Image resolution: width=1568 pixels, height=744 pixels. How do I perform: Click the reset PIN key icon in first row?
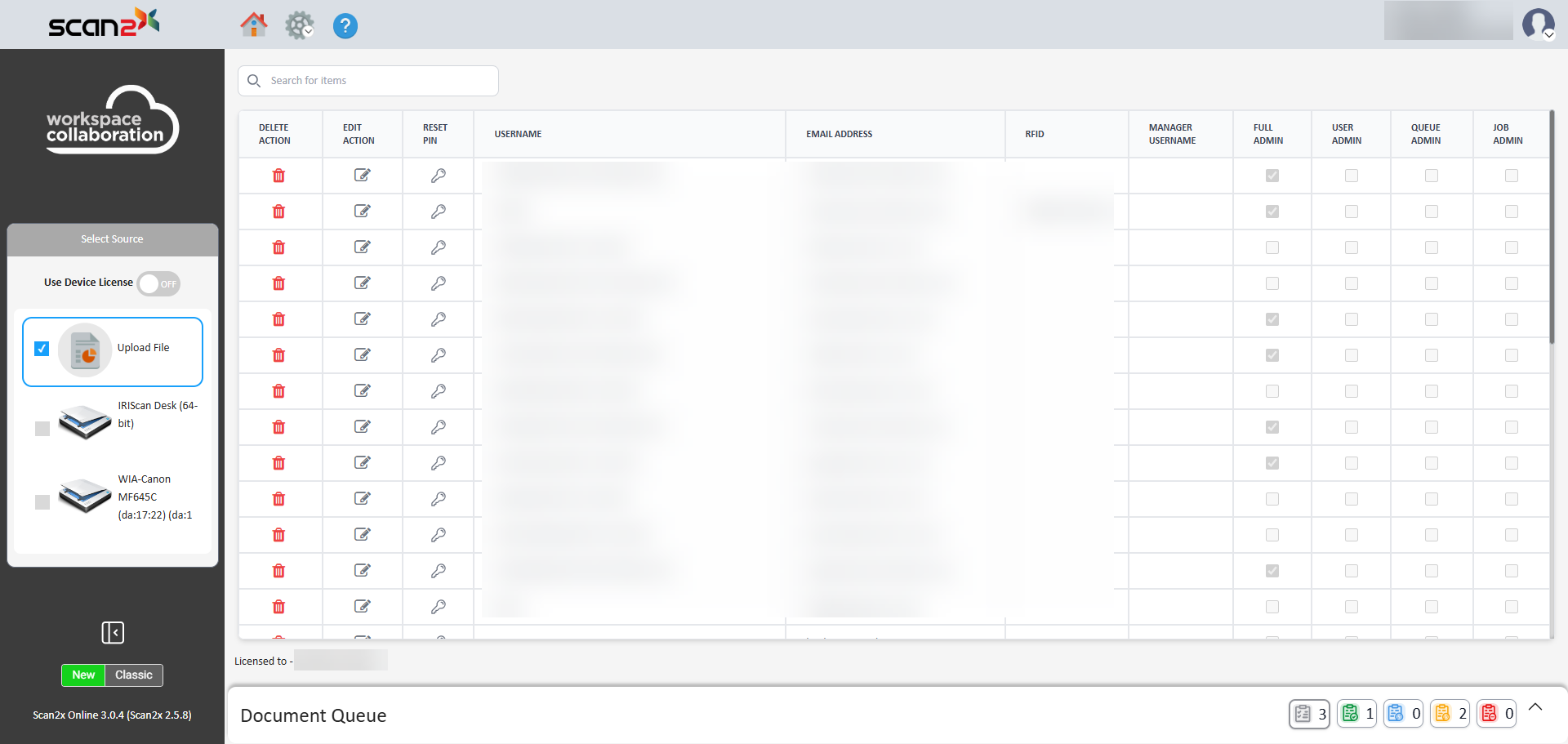point(438,176)
